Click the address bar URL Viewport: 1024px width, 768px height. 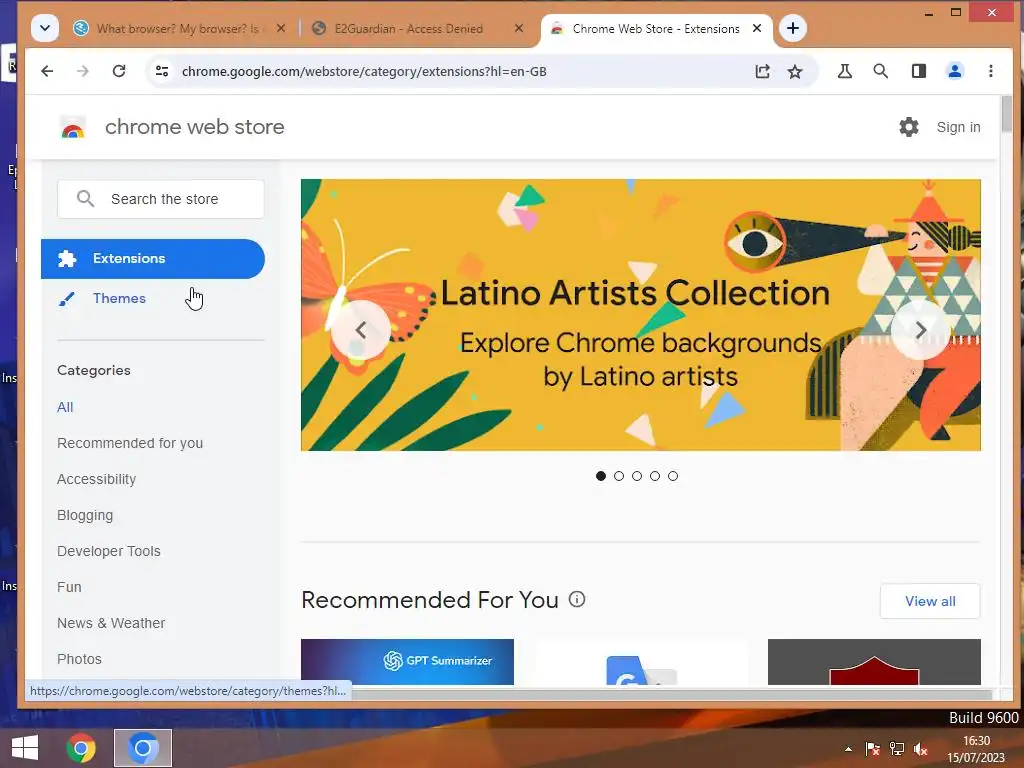click(x=364, y=71)
